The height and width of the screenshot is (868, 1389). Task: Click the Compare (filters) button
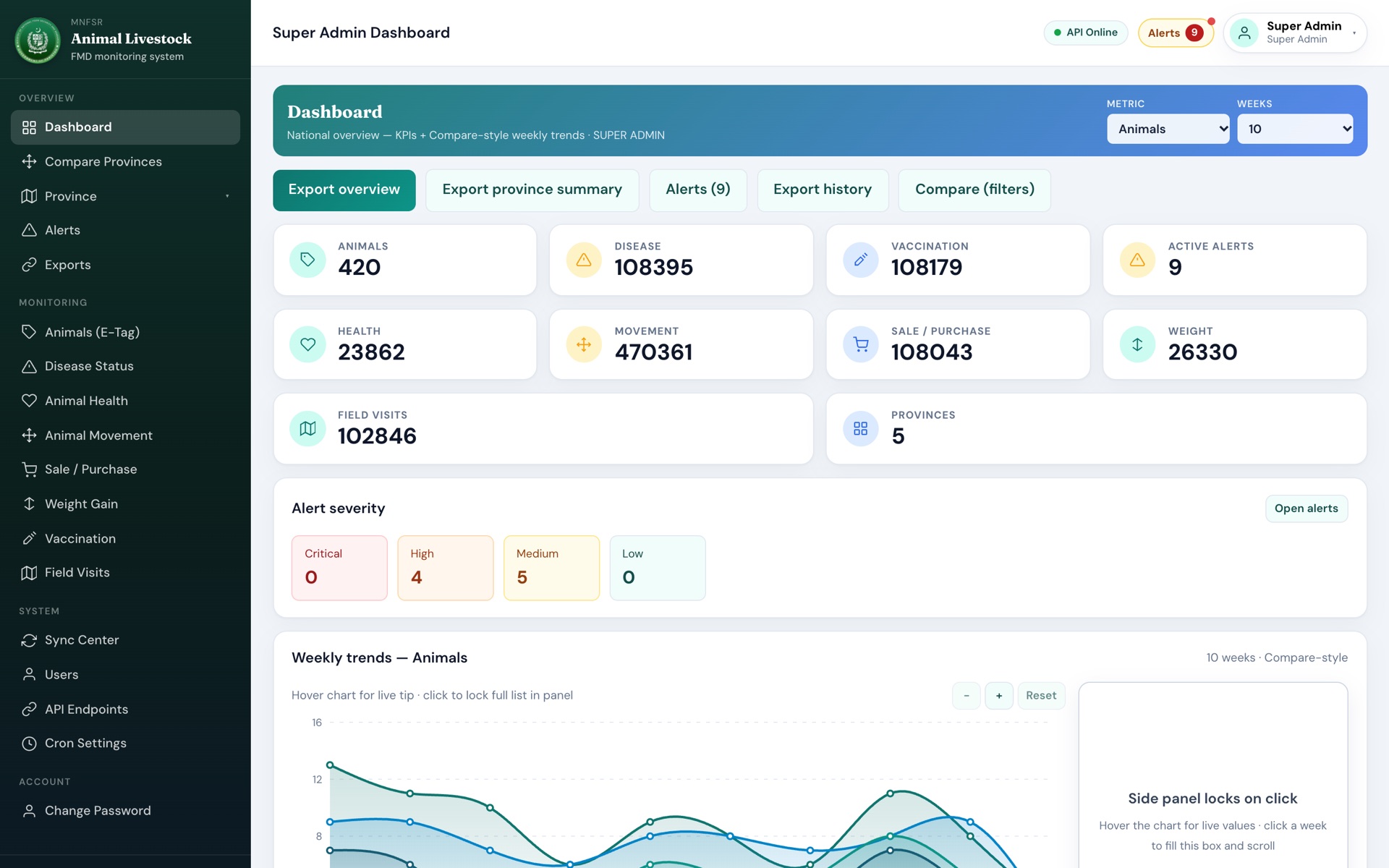(974, 190)
